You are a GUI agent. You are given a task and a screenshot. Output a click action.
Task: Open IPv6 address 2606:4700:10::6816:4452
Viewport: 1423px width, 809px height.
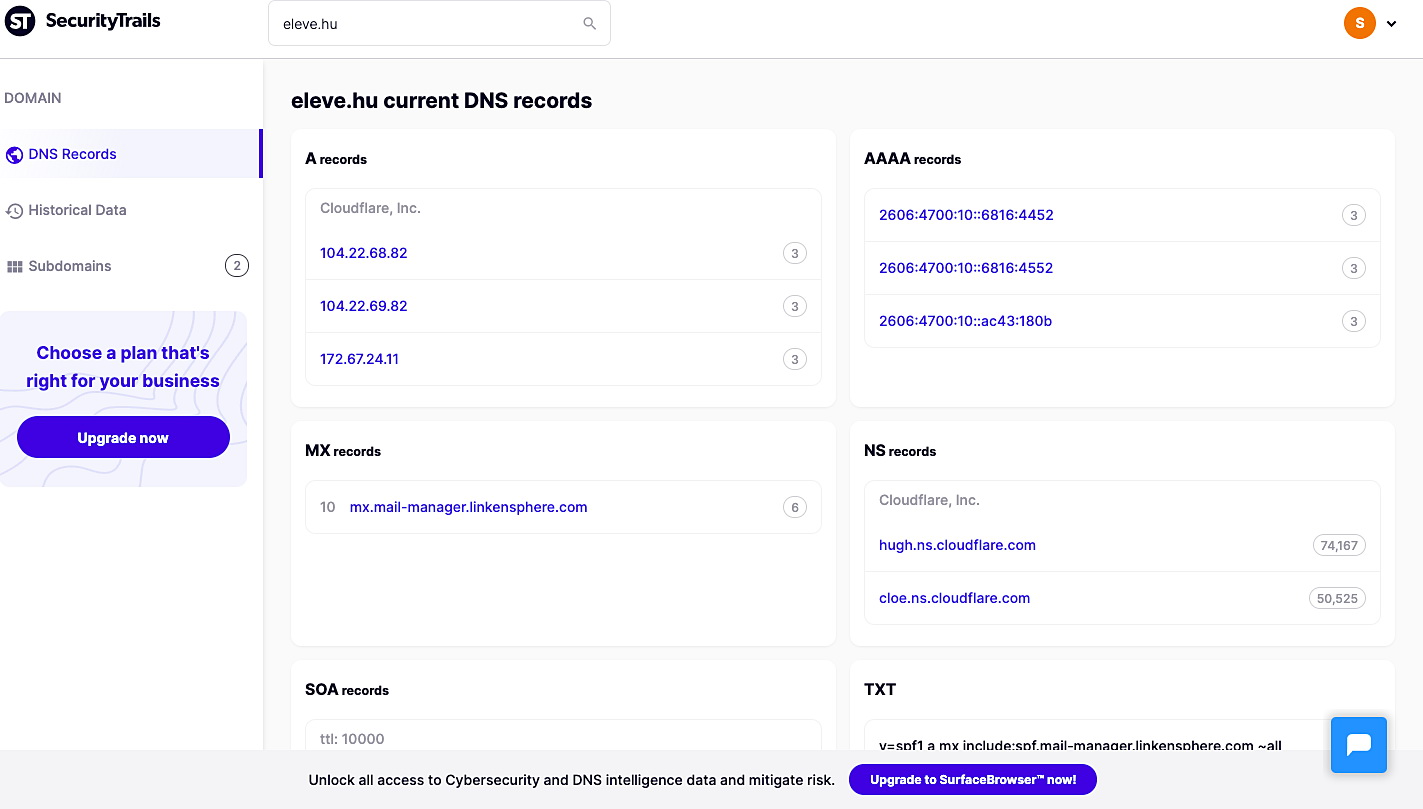point(966,215)
